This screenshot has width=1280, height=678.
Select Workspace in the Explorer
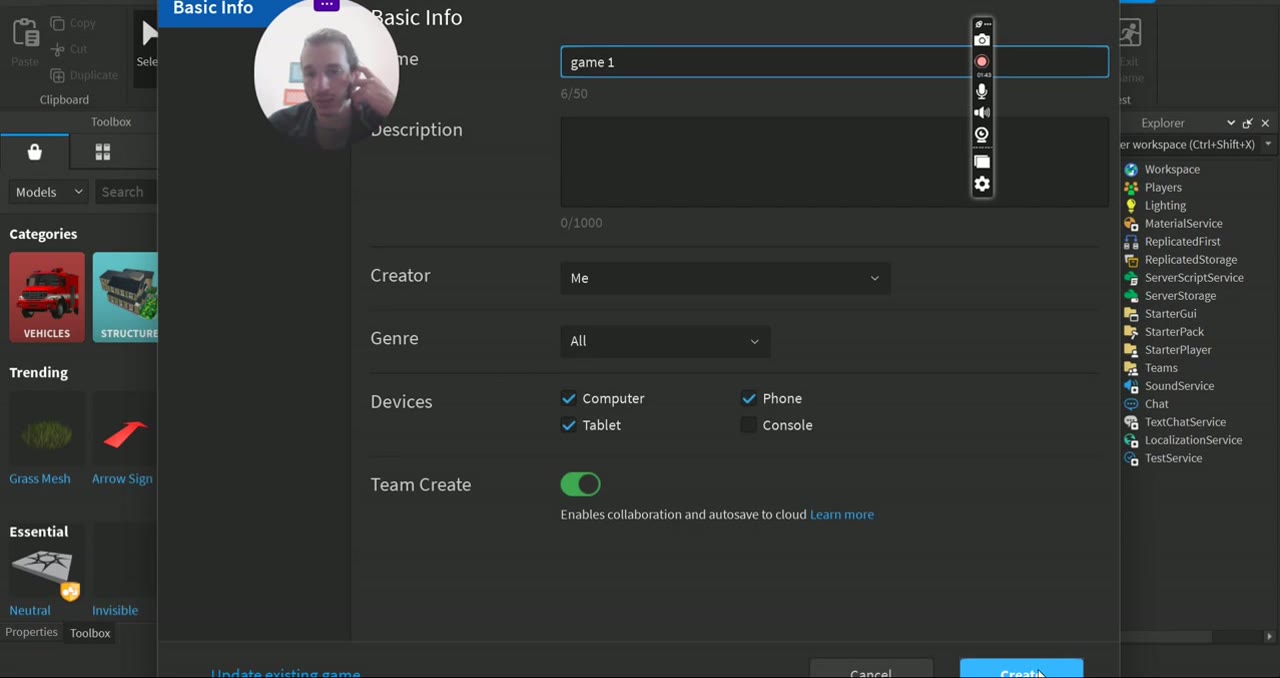tap(1172, 169)
